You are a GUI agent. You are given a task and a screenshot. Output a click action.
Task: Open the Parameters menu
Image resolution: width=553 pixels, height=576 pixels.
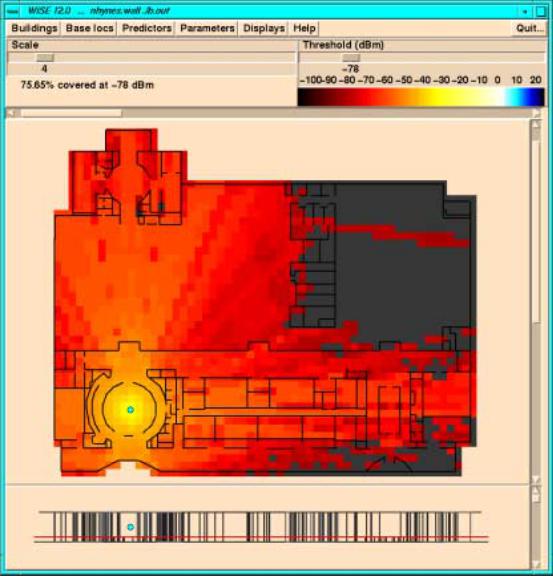click(x=207, y=28)
